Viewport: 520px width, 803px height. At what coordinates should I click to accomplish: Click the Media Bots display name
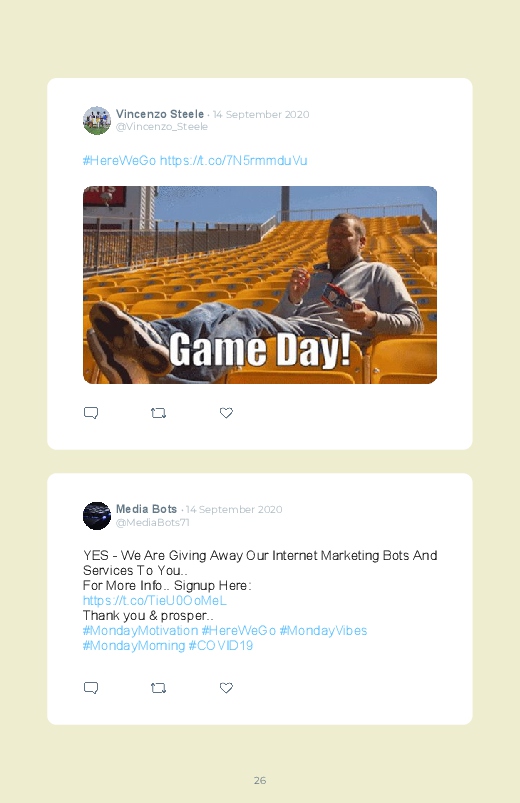(x=147, y=509)
